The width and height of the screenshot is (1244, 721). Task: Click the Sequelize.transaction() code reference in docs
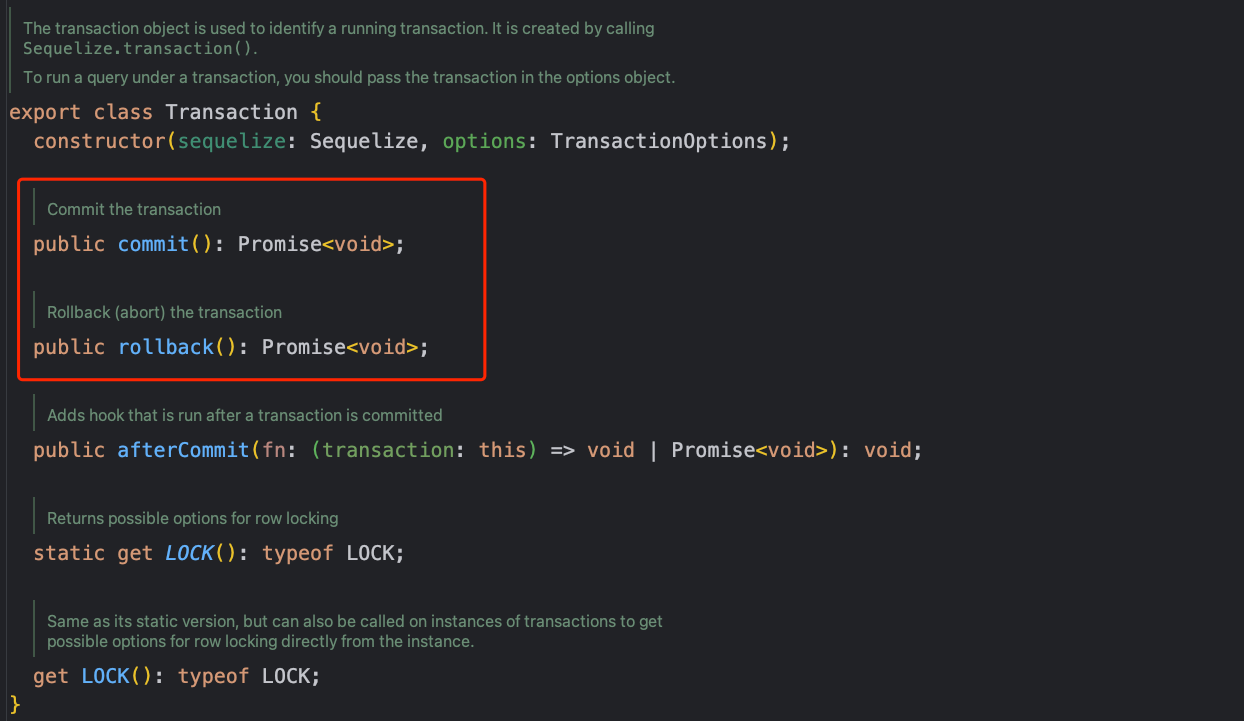(140, 47)
